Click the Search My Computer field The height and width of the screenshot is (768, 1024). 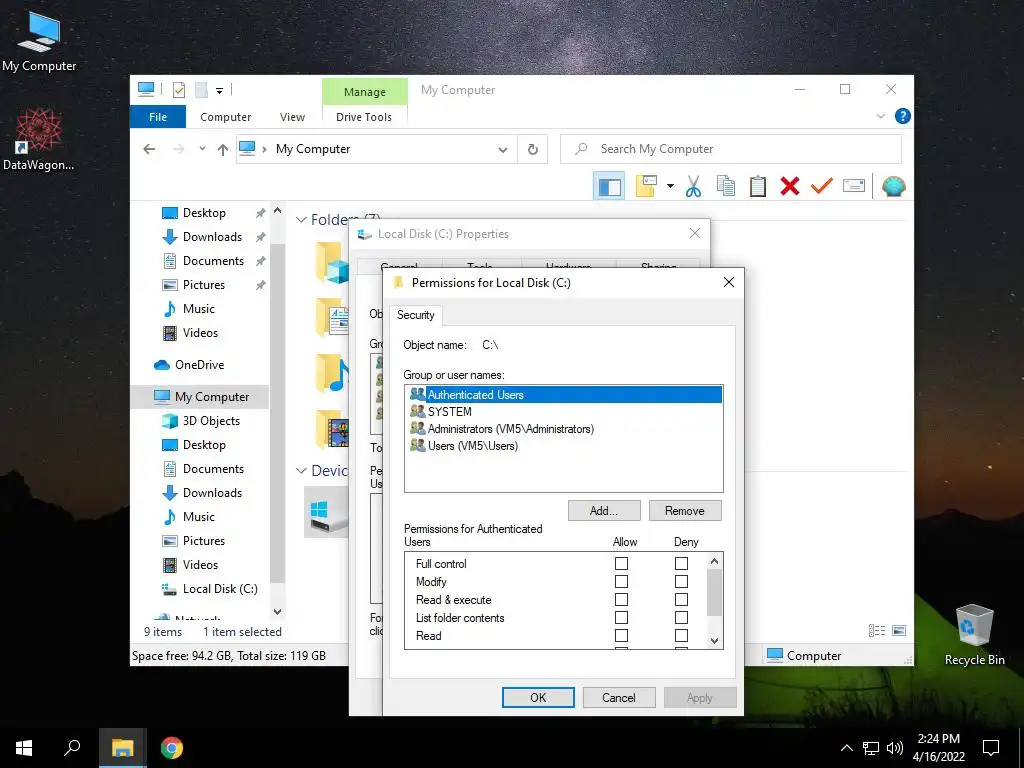[731, 149]
